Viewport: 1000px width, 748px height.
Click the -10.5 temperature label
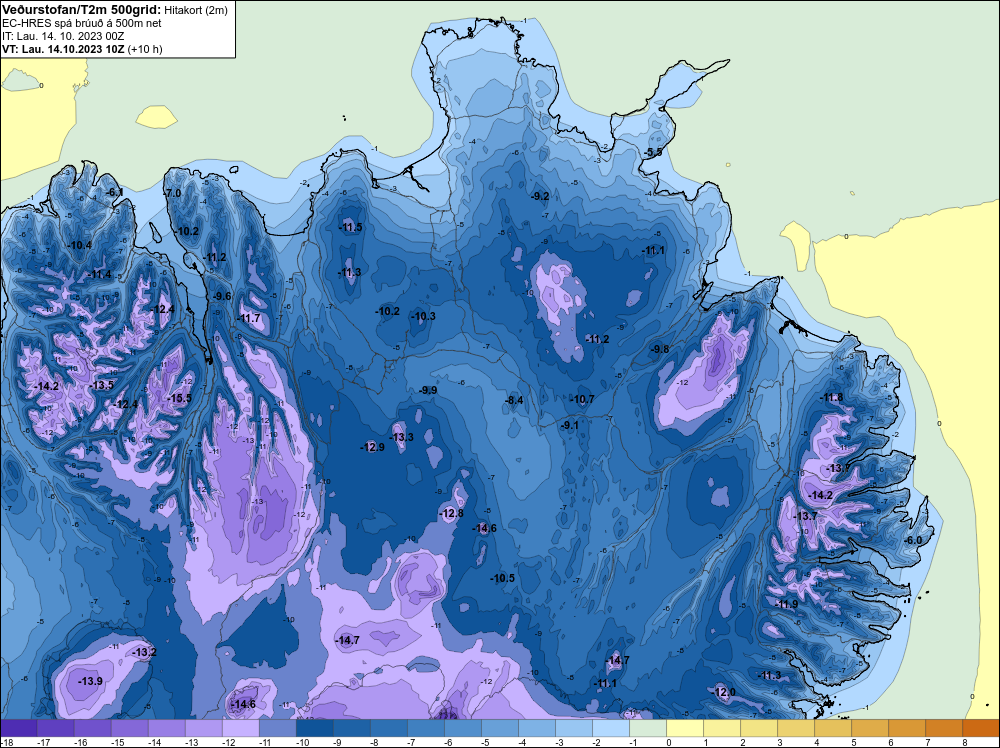[x=503, y=578]
